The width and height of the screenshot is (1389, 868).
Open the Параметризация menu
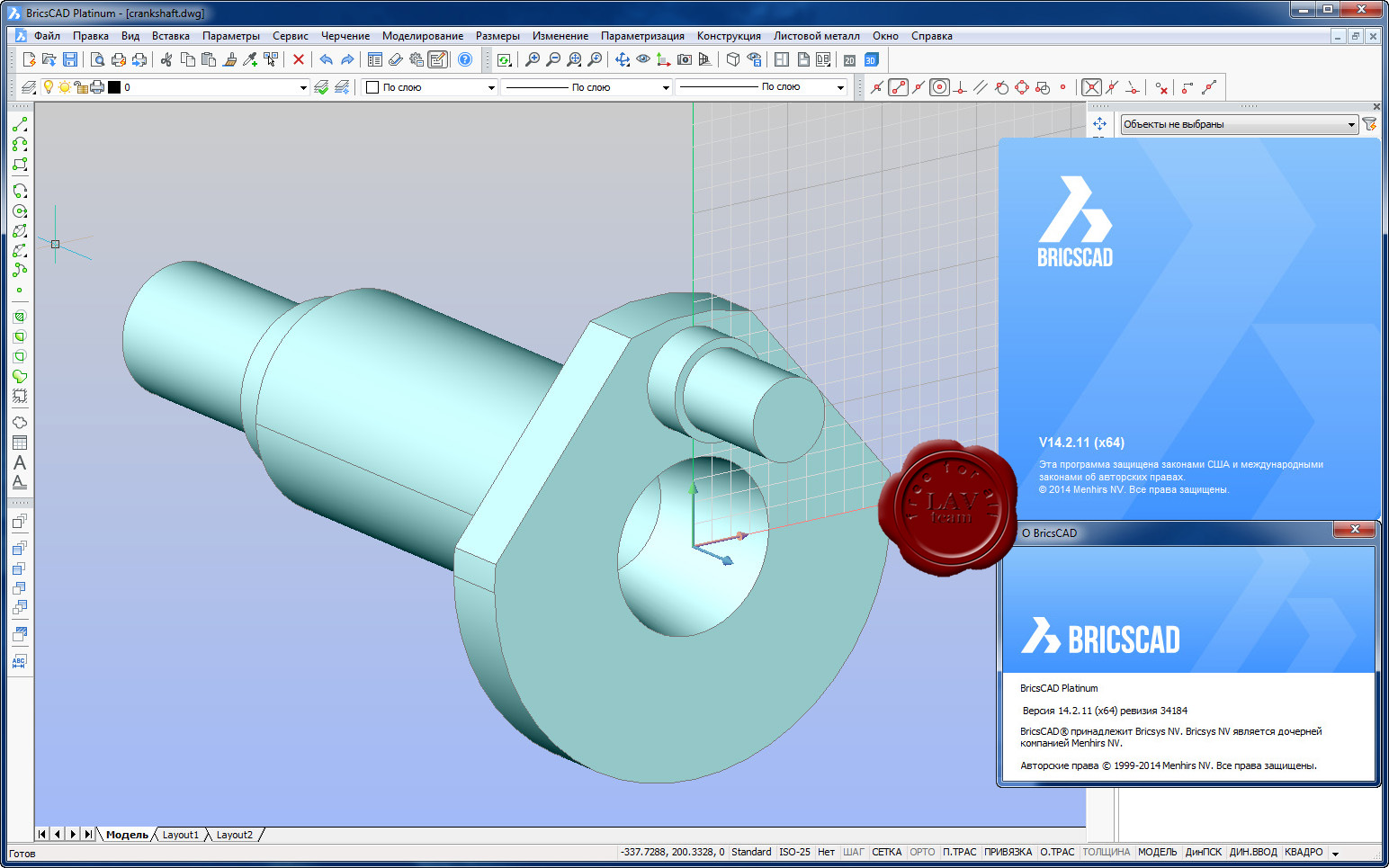pyautogui.click(x=642, y=36)
